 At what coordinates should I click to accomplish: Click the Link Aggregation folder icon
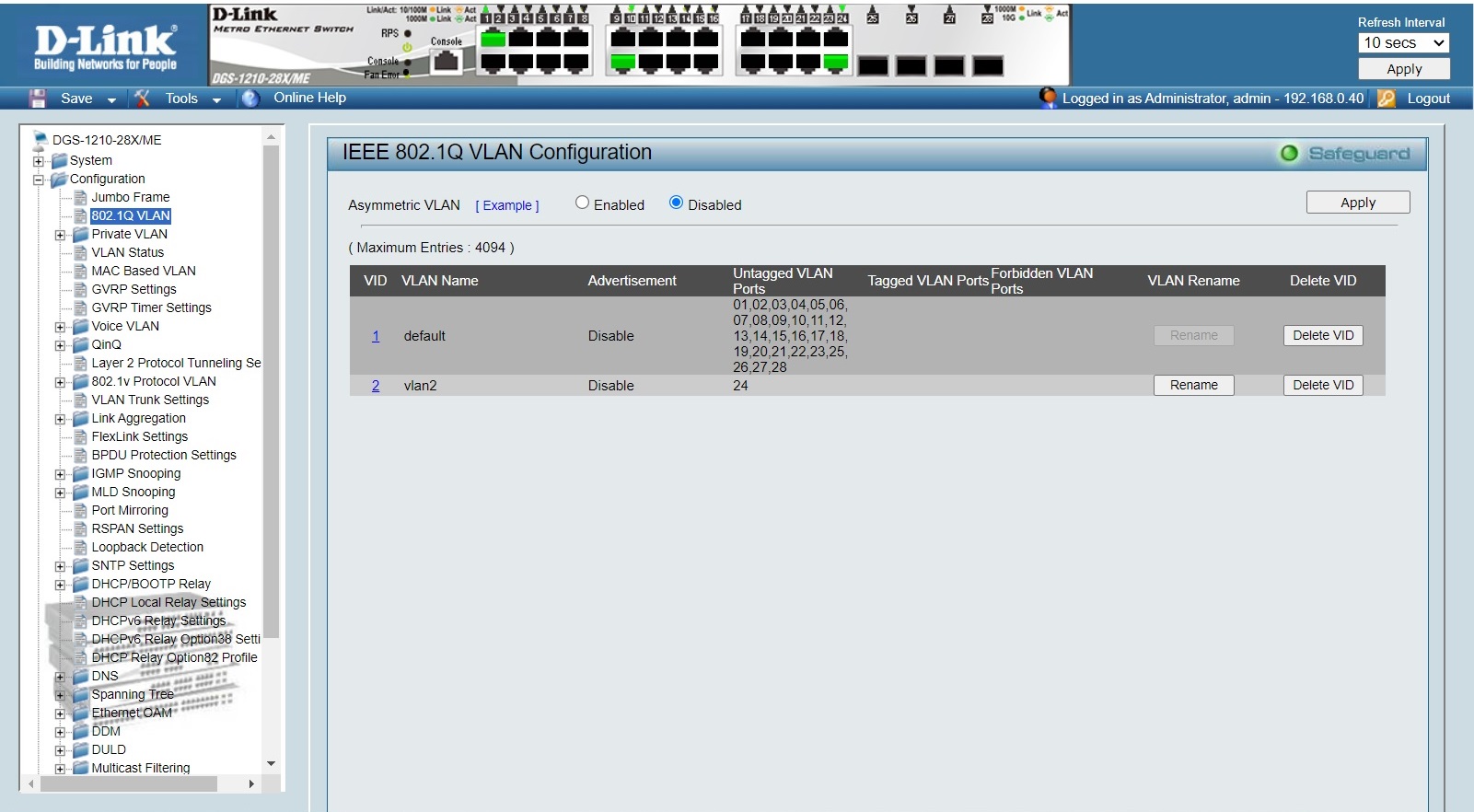click(x=81, y=418)
